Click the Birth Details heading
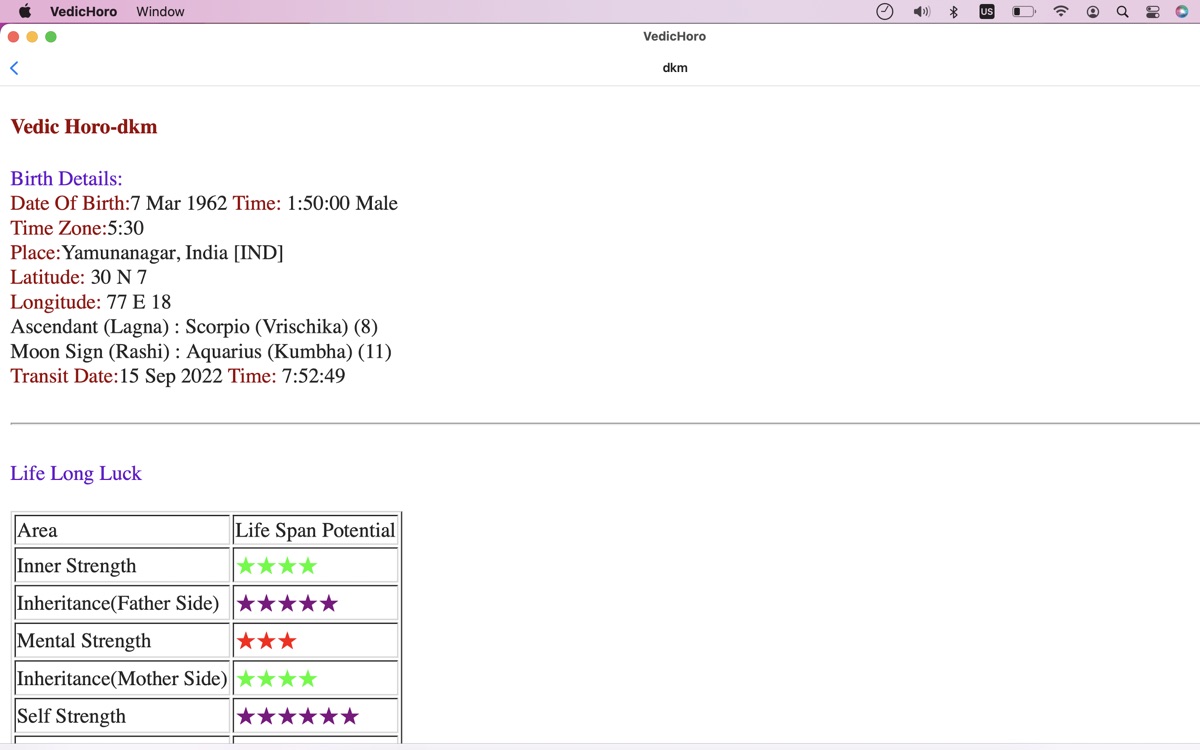 click(66, 179)
